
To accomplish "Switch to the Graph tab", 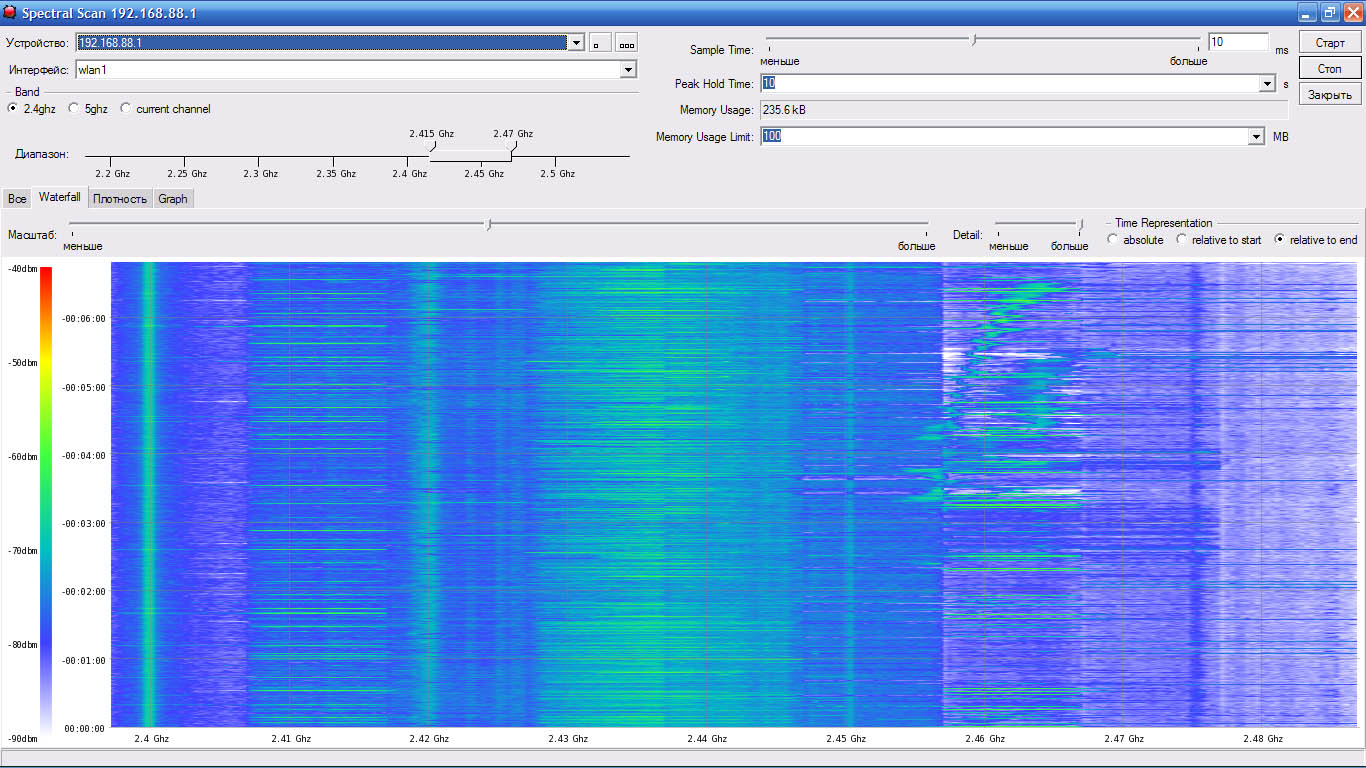I will point(173,199).
